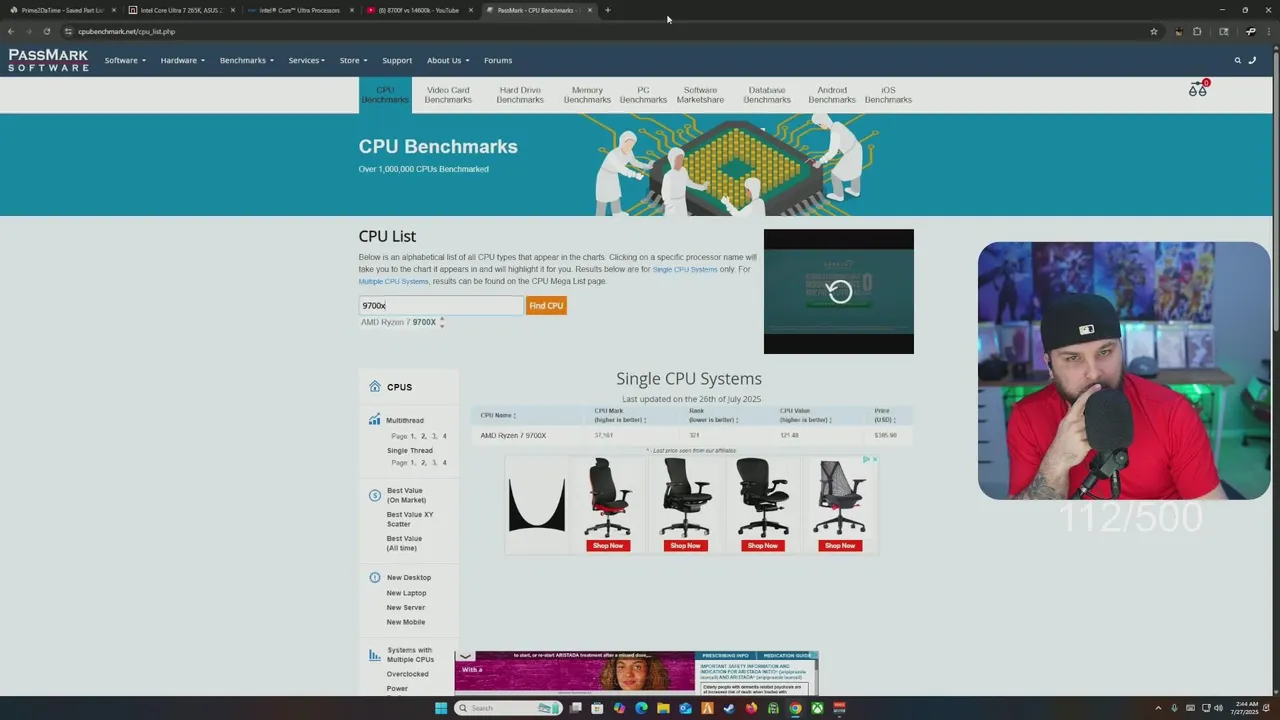The height and width of the screenshot is (720, 1280).
Task: Sort table by Rank column
Action: tap(712, 415)
